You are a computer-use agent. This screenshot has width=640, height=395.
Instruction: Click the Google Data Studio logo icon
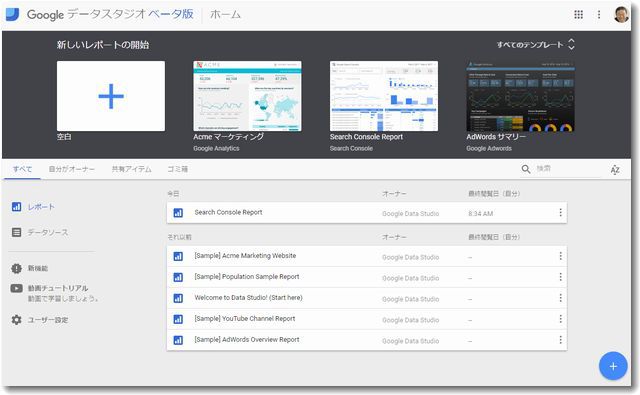[x=12, y=14]
